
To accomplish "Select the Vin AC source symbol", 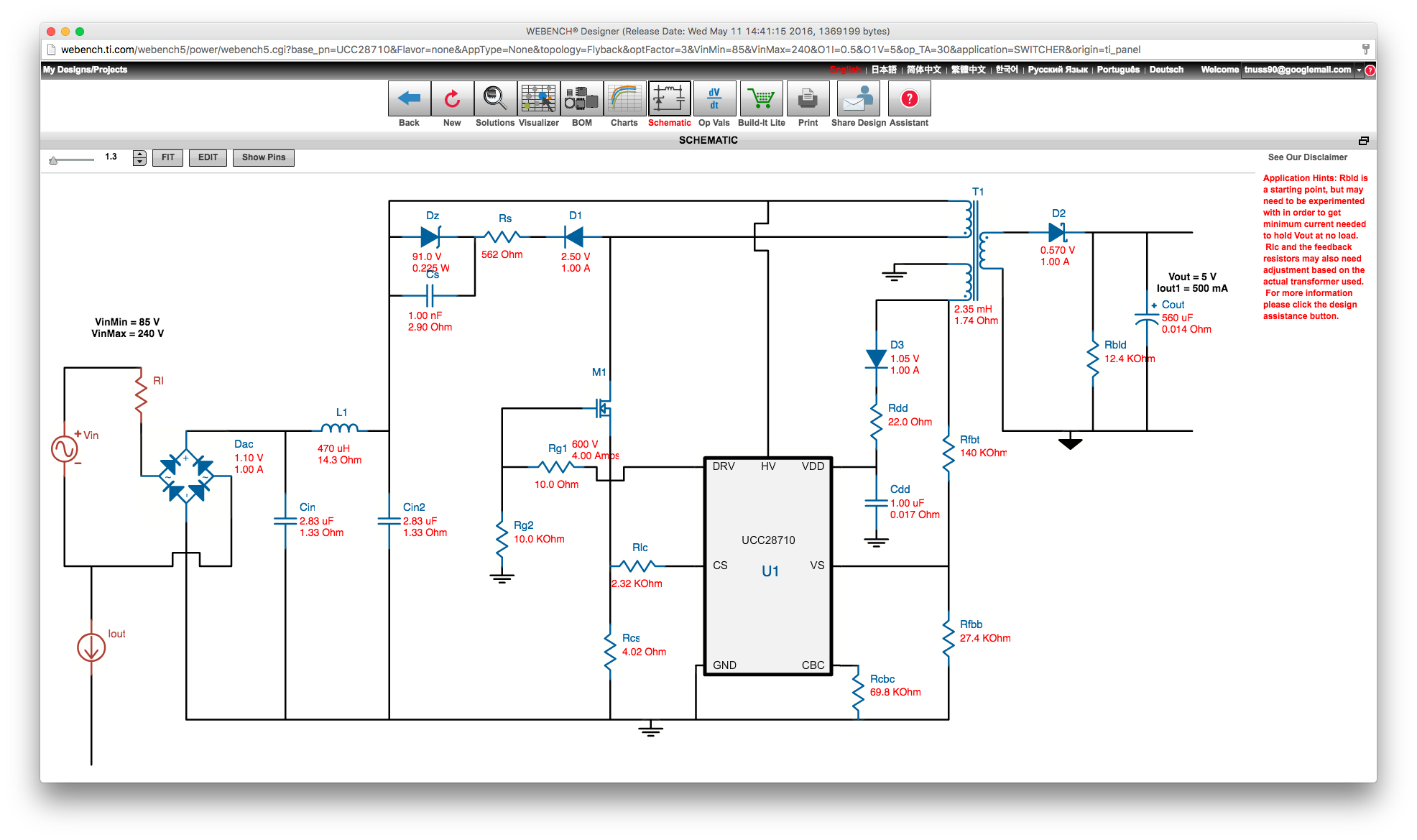I will (65, 450).
